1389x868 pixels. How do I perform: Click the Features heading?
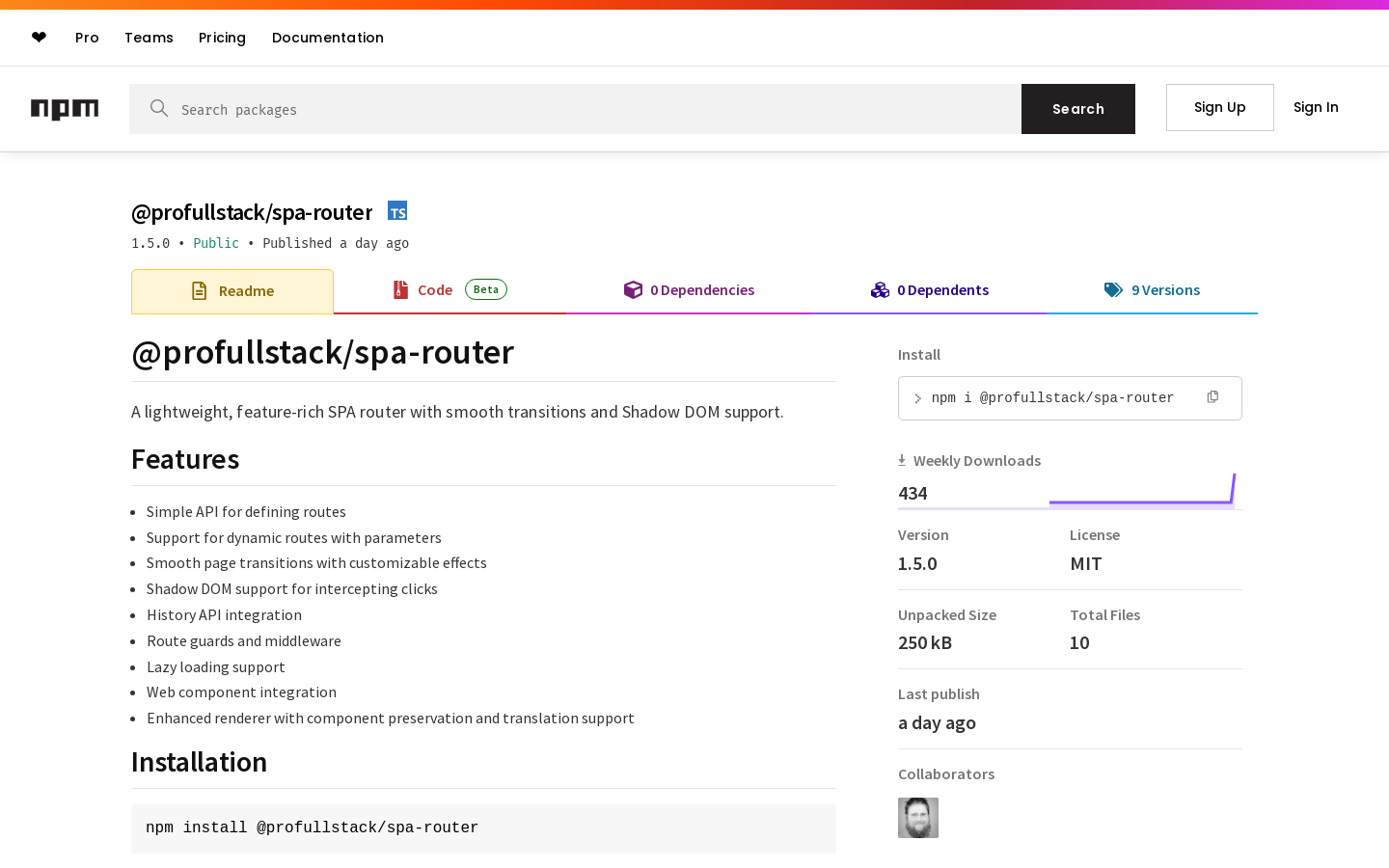[185, 459]
